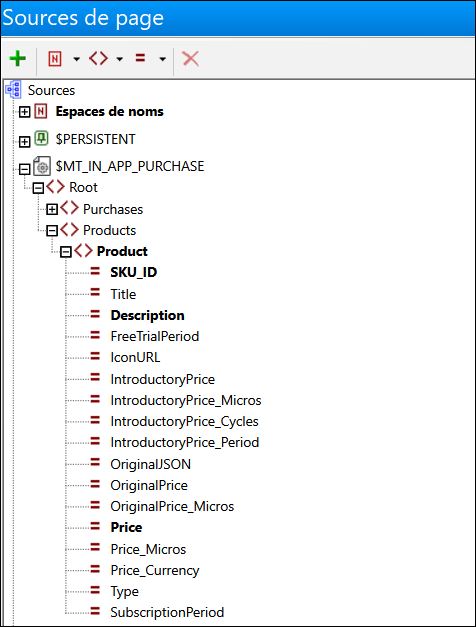The width and height of the screenshot is (476, 627).
Task: Expand the $PERSISTENT tree node
Action: [24, 141]
